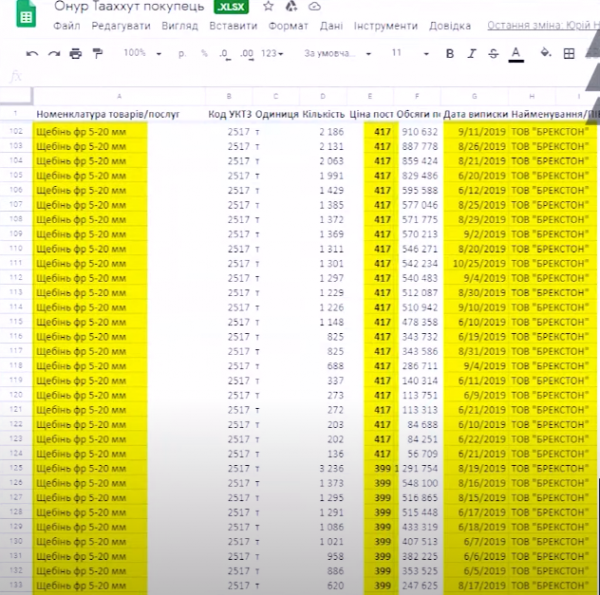
Task: Open the text color picker
Action: pos(516,54)
